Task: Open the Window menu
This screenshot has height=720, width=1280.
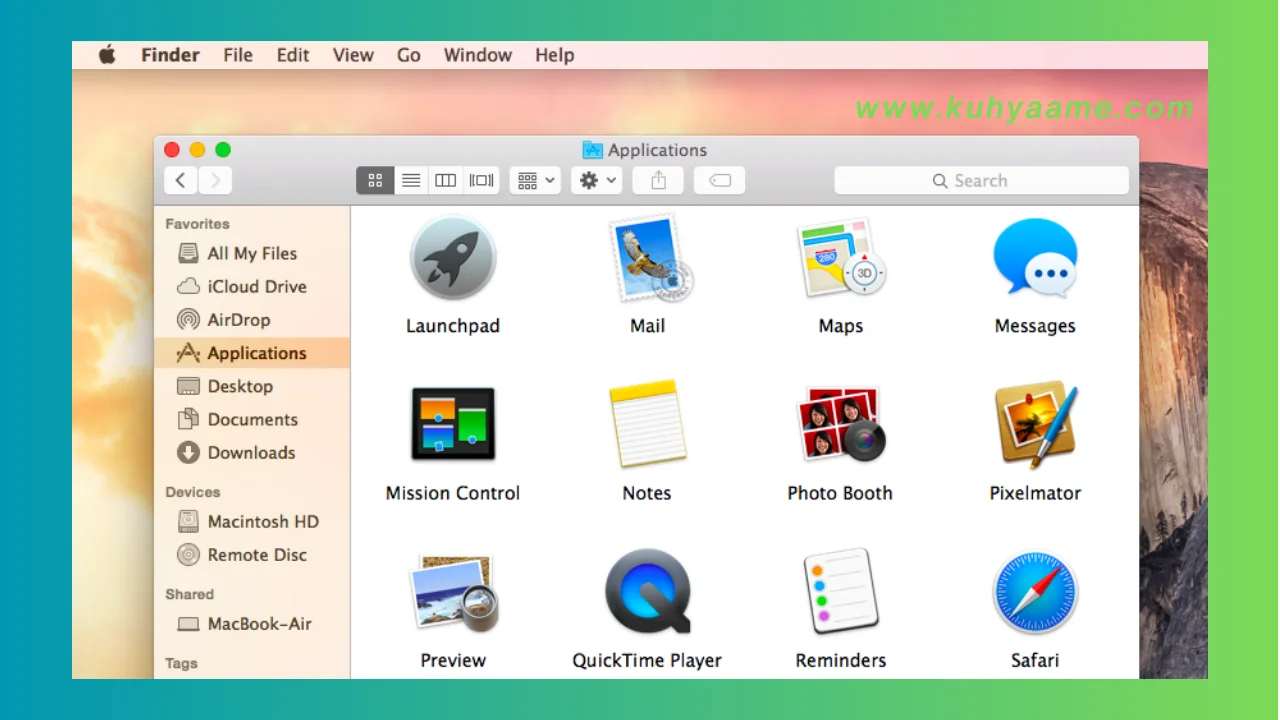Action: coord(478,55)
